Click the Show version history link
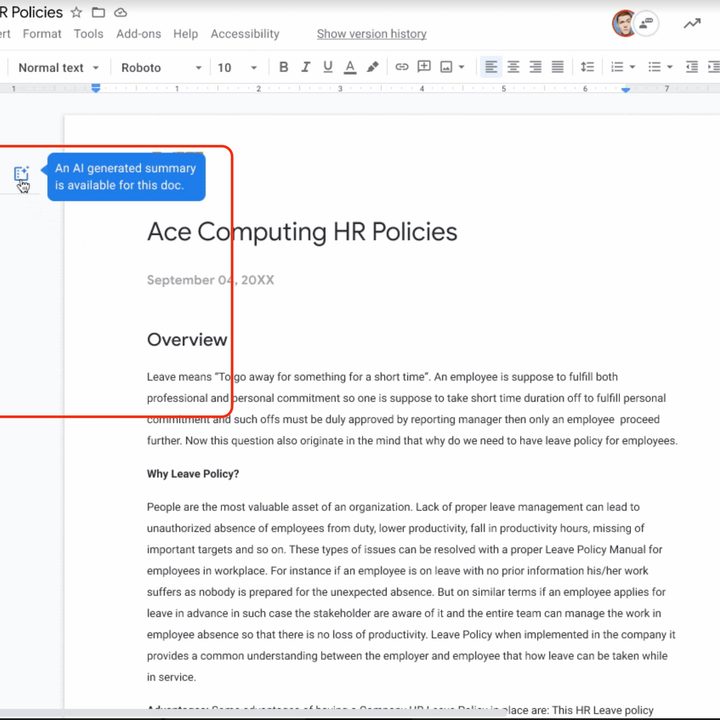Screen dimensions: 720x720 pos(371,34)
